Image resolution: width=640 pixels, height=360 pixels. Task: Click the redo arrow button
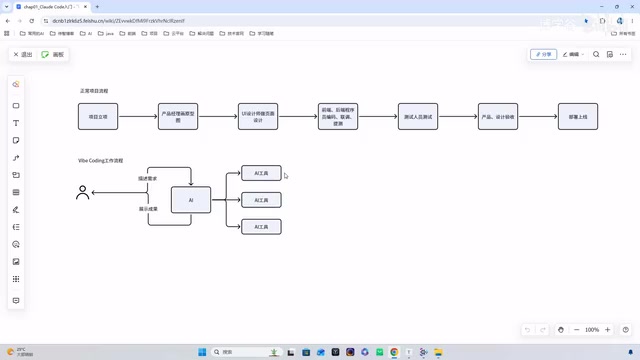pyautogui.click(x=543, y=330)
